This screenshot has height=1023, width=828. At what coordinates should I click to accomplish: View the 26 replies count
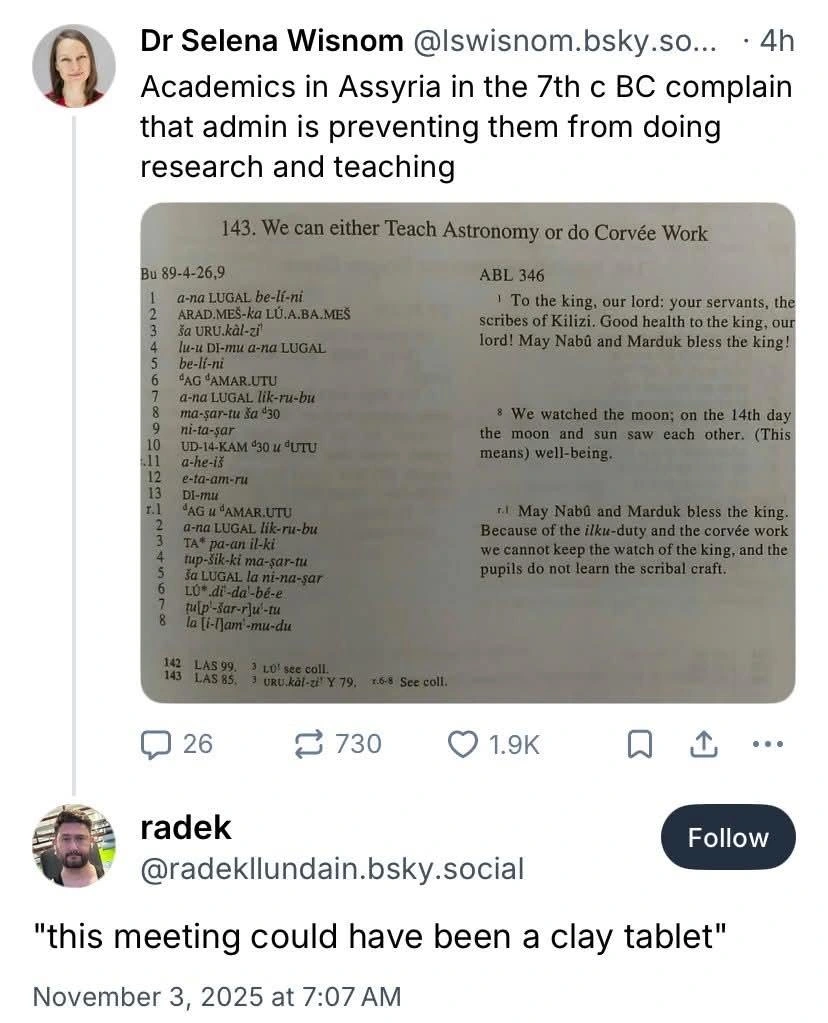[x=198, y=744]
